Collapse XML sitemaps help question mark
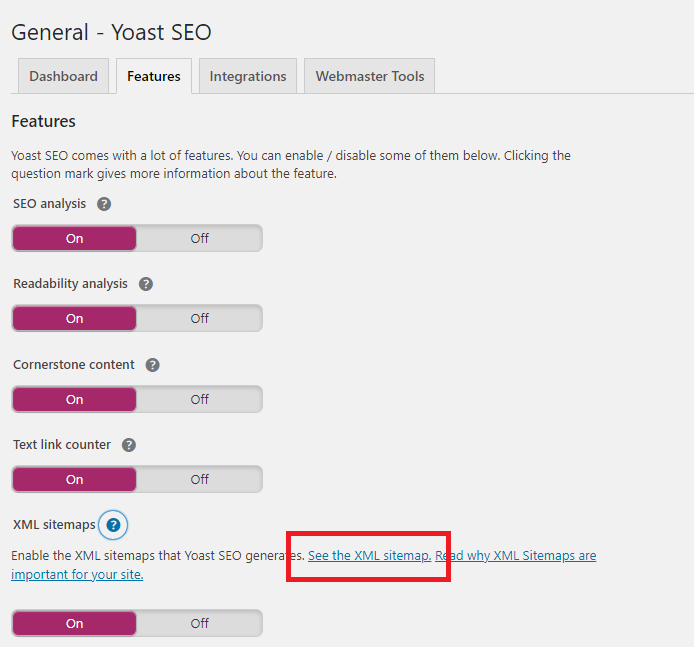 (x=113, y=525)
